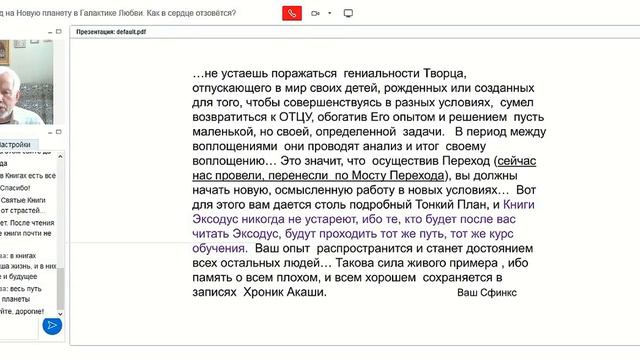This screenshot has width=640, height=360.
Task: Click the 'Презентация: default.pdf' title
Action: pos(111,32)
